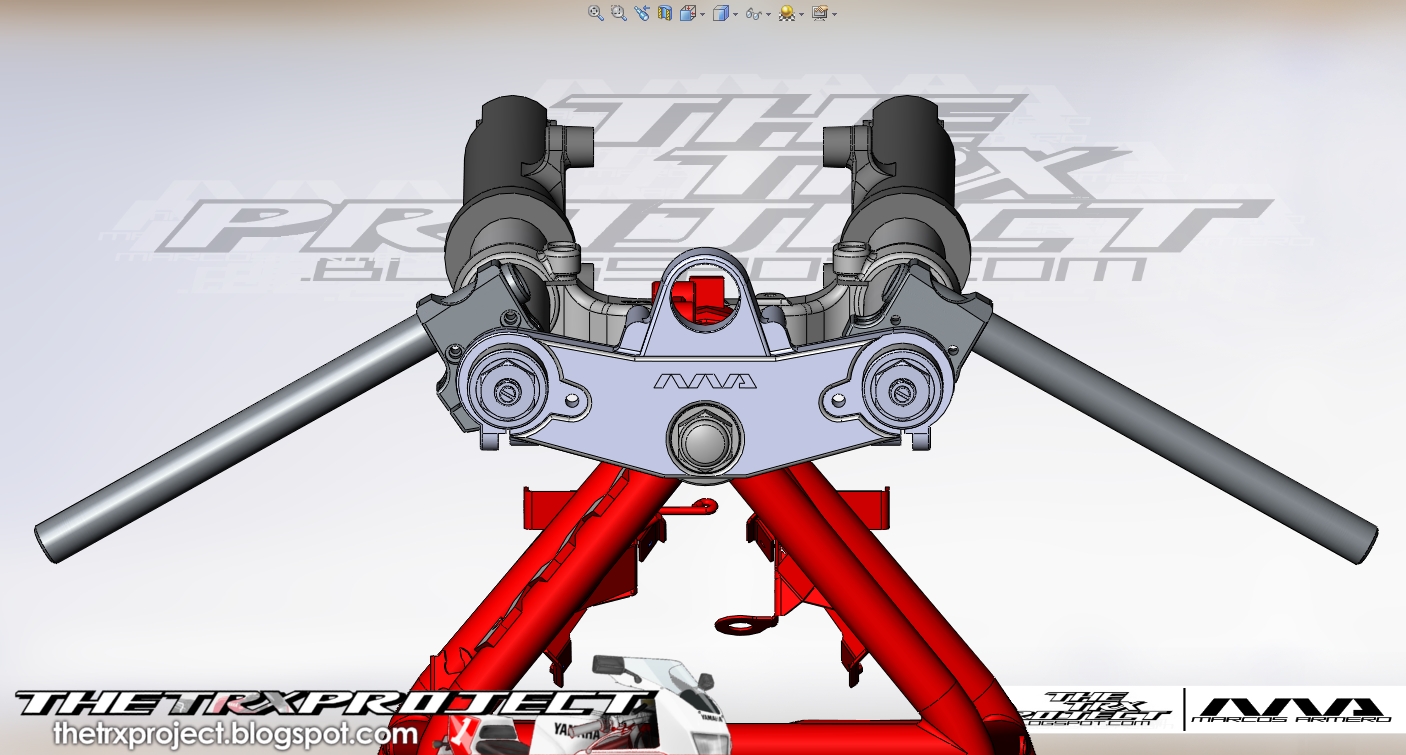This screenshot has width=1406, height=755.
Task: Return to the Previous View
Action: point(642,13)
